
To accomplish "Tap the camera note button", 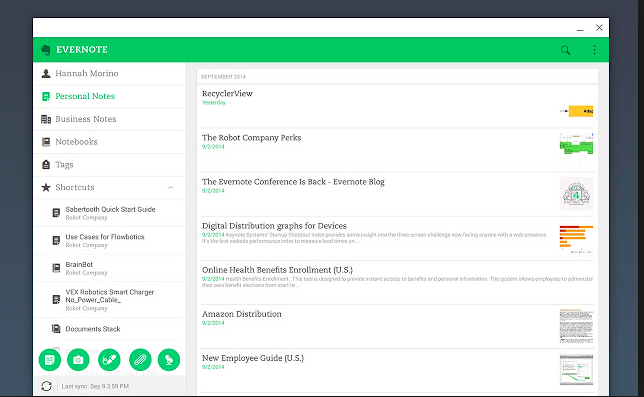I will click(78, 360).
